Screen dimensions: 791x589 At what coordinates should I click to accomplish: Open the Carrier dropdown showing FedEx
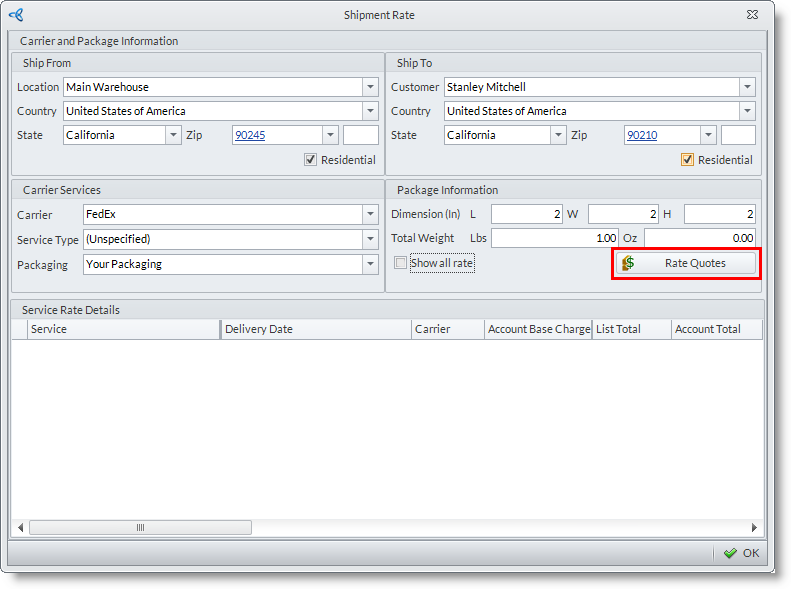pyautogui.click(x=370, y=214)
